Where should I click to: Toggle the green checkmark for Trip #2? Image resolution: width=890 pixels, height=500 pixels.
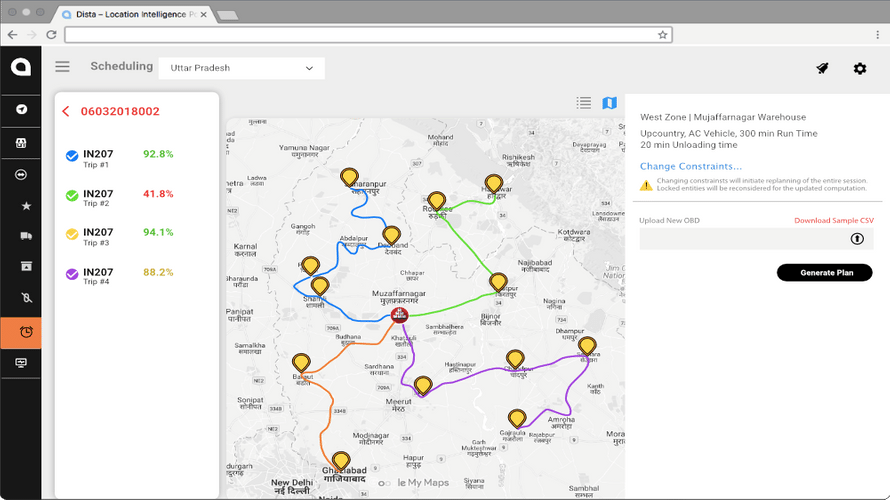[72, 196]
